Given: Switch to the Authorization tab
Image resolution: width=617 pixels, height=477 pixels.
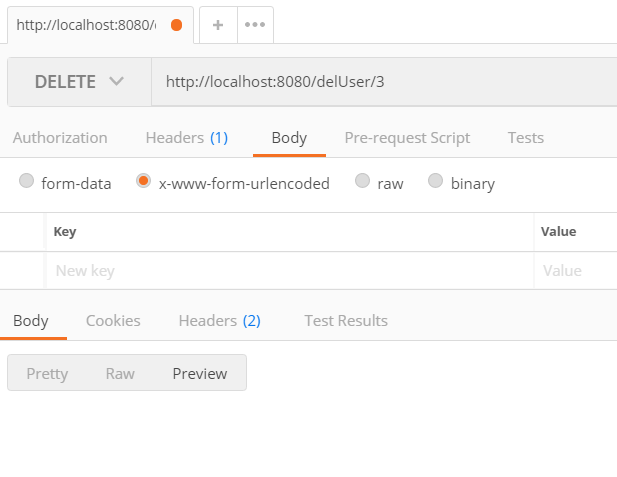Looking at the screenshot, I should coord(60,138).
